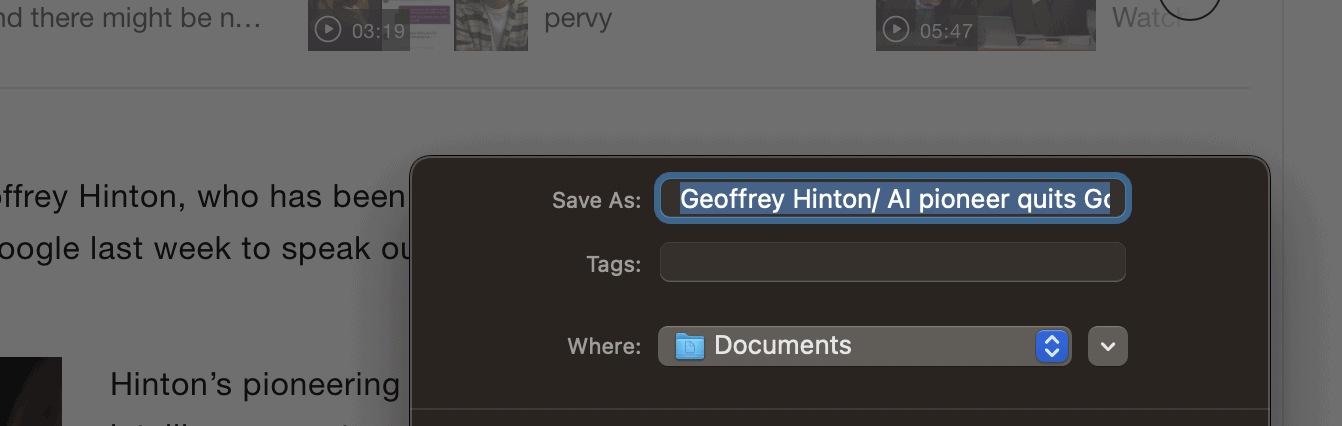Click the Documents folder icon in Where
This screenshot has width=1342, height=426.
[x=690, y=346]
